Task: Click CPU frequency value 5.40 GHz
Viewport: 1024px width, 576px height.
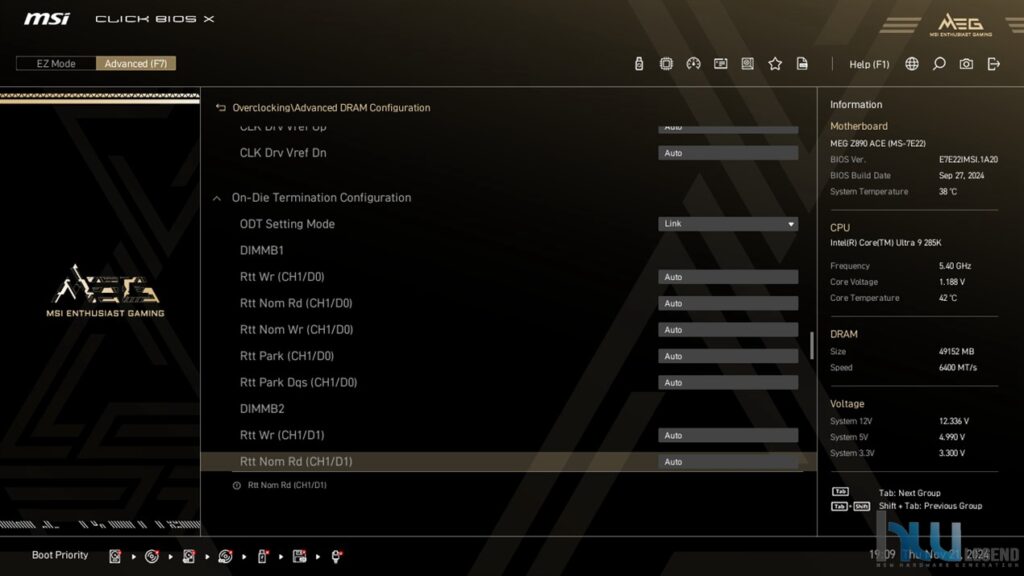Action: click(x=955, y=266)
